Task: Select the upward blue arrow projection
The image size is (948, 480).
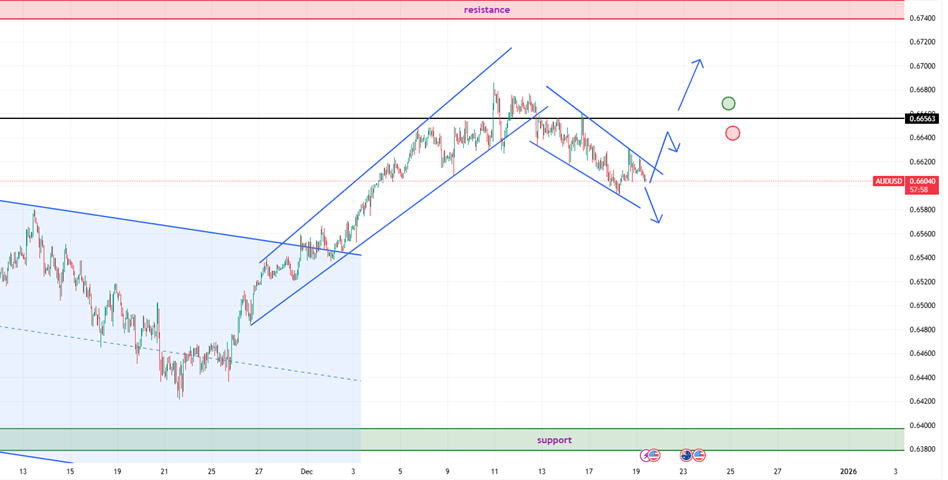Action: pyautogui.click(x=690, y=84)
